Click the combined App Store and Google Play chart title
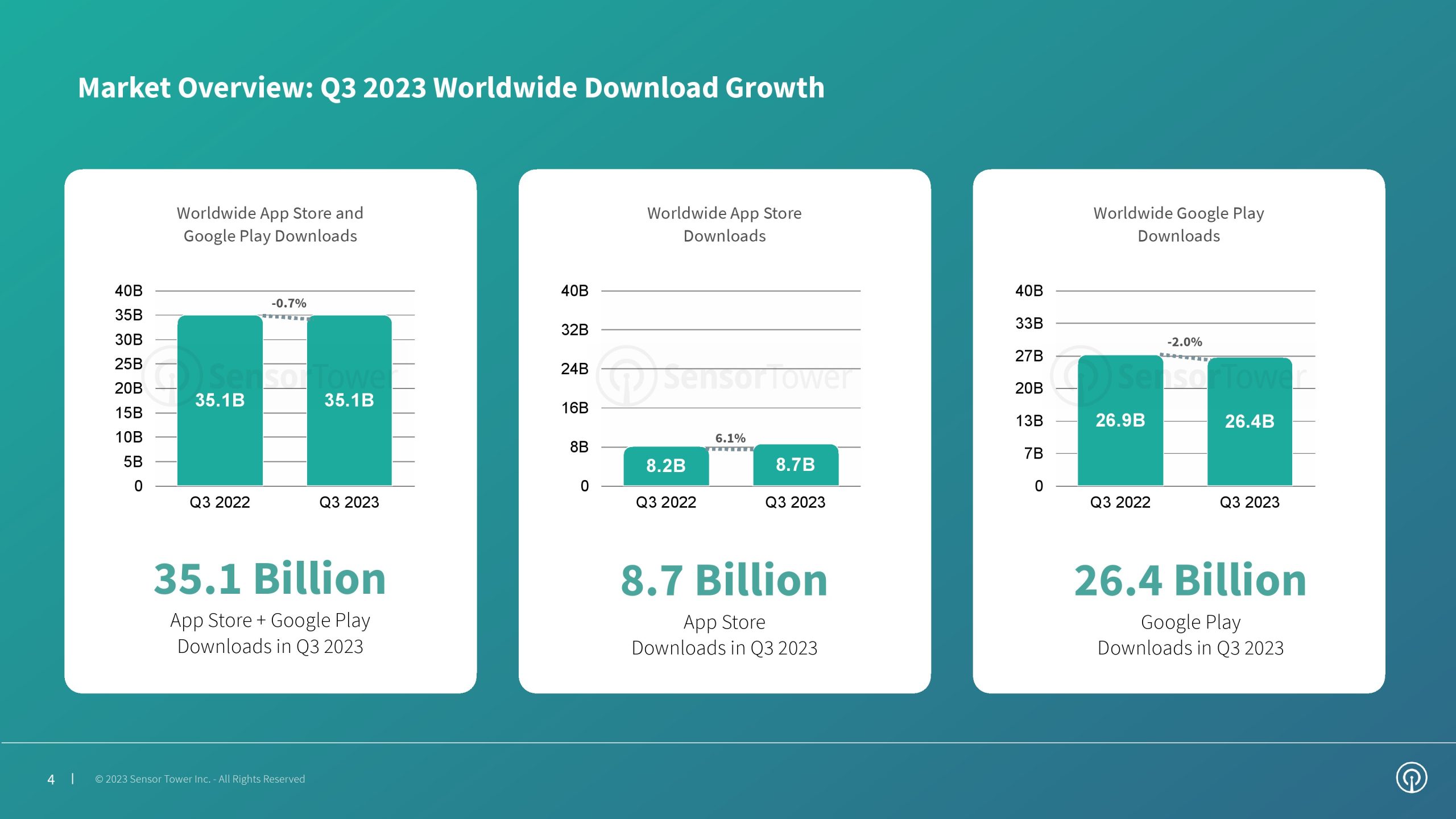1456x819 pixels. click(270, 224)
